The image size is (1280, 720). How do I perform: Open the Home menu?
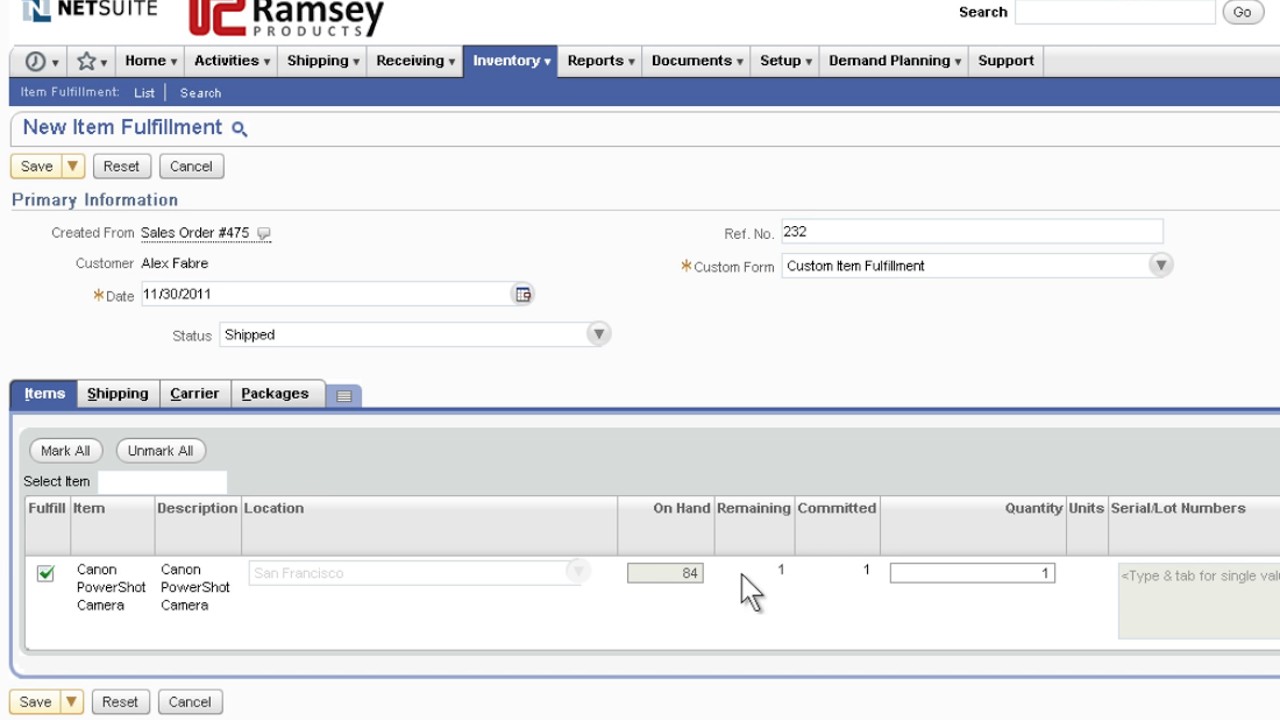coord(151,61)
